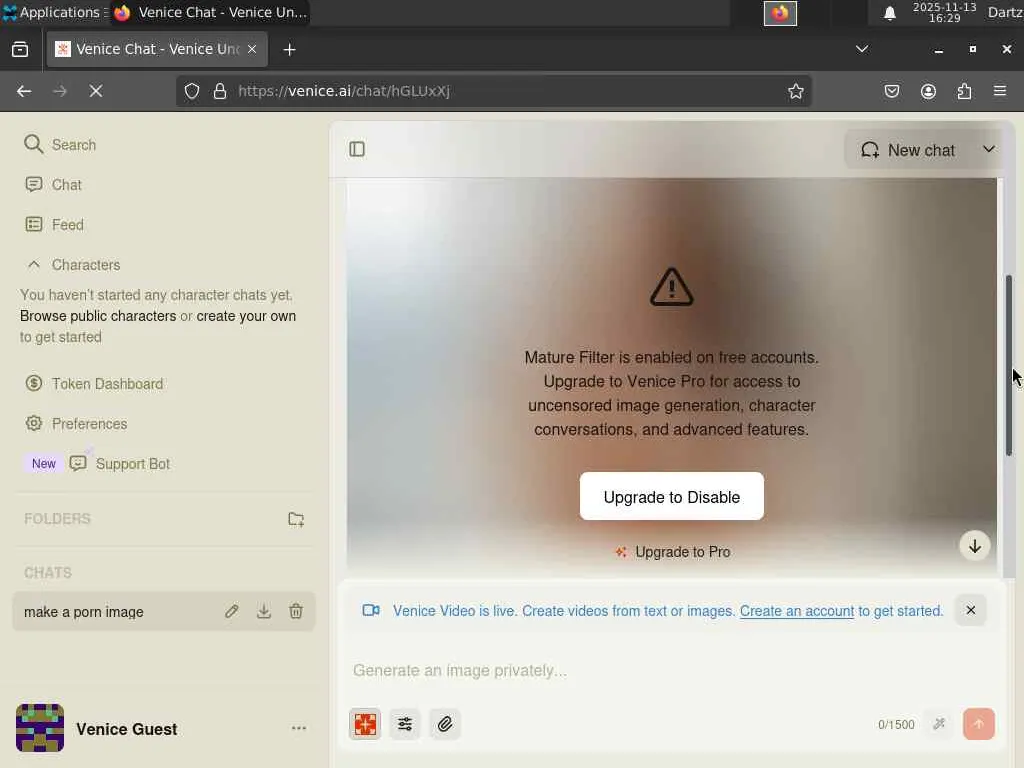The height and width of the screenshot is (768, 1024).
Task: Click the warning triangle icon
Action: point(671,287)
